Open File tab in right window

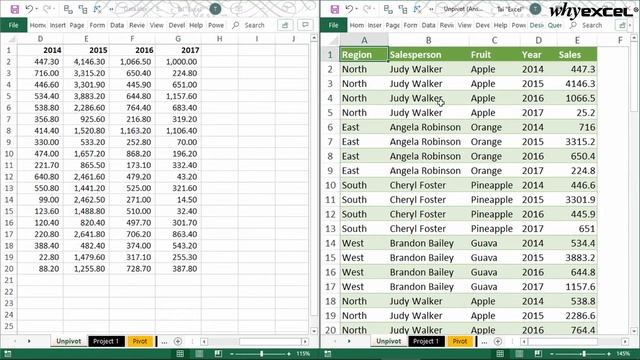333,25
